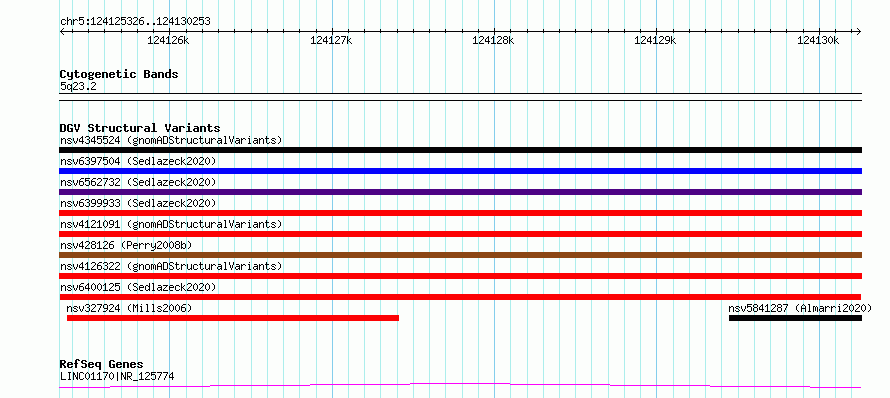The image size is (890, 398).
Task: Click the LINC01170|NR_125774 gene label
Action: point(117,376)
